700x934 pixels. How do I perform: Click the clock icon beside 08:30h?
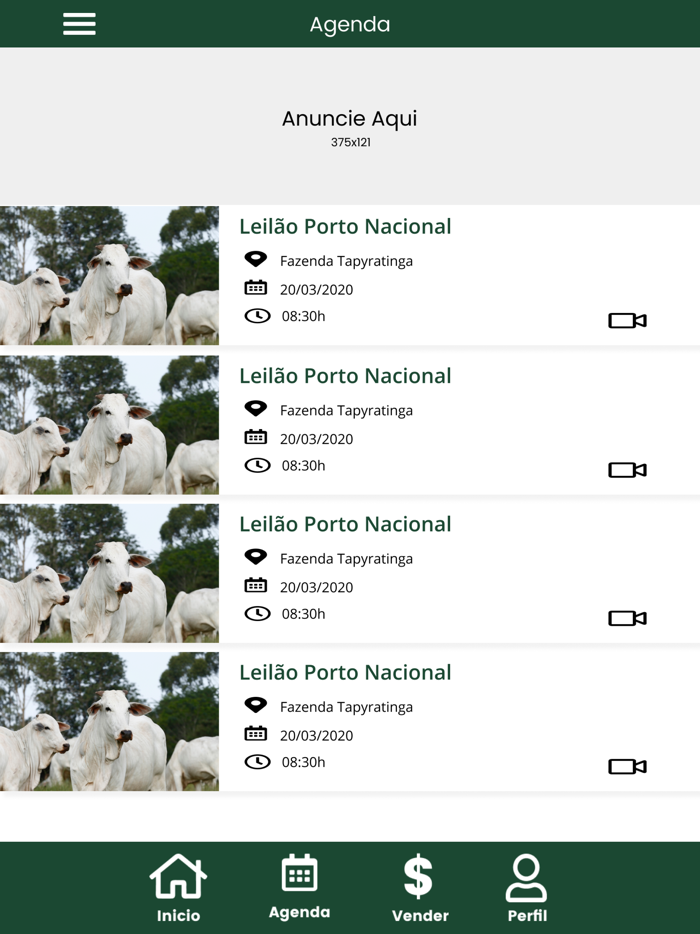point(256,315)
